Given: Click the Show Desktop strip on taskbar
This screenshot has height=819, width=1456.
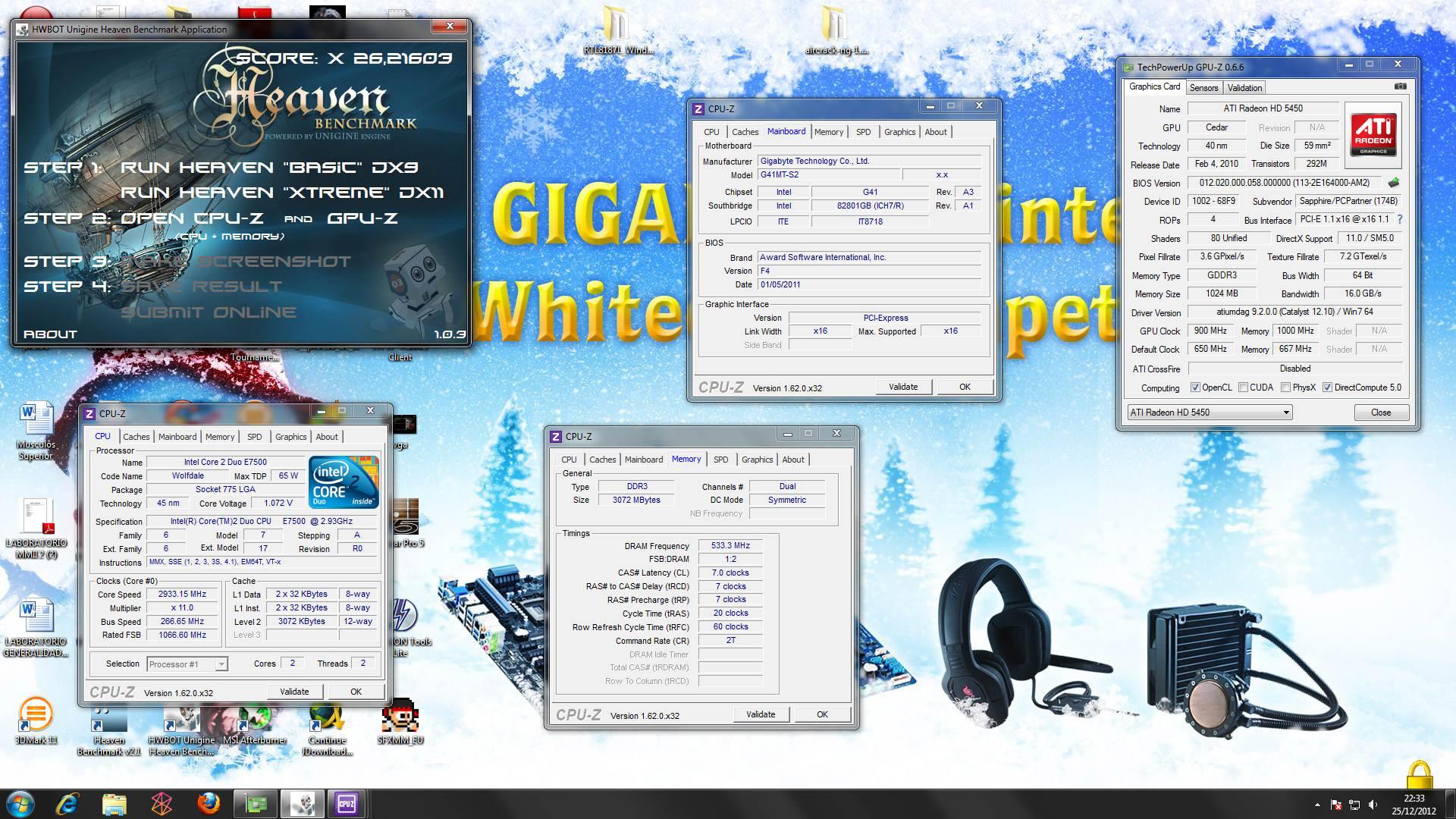Looking at the screenshot, I should (1450, 804).
